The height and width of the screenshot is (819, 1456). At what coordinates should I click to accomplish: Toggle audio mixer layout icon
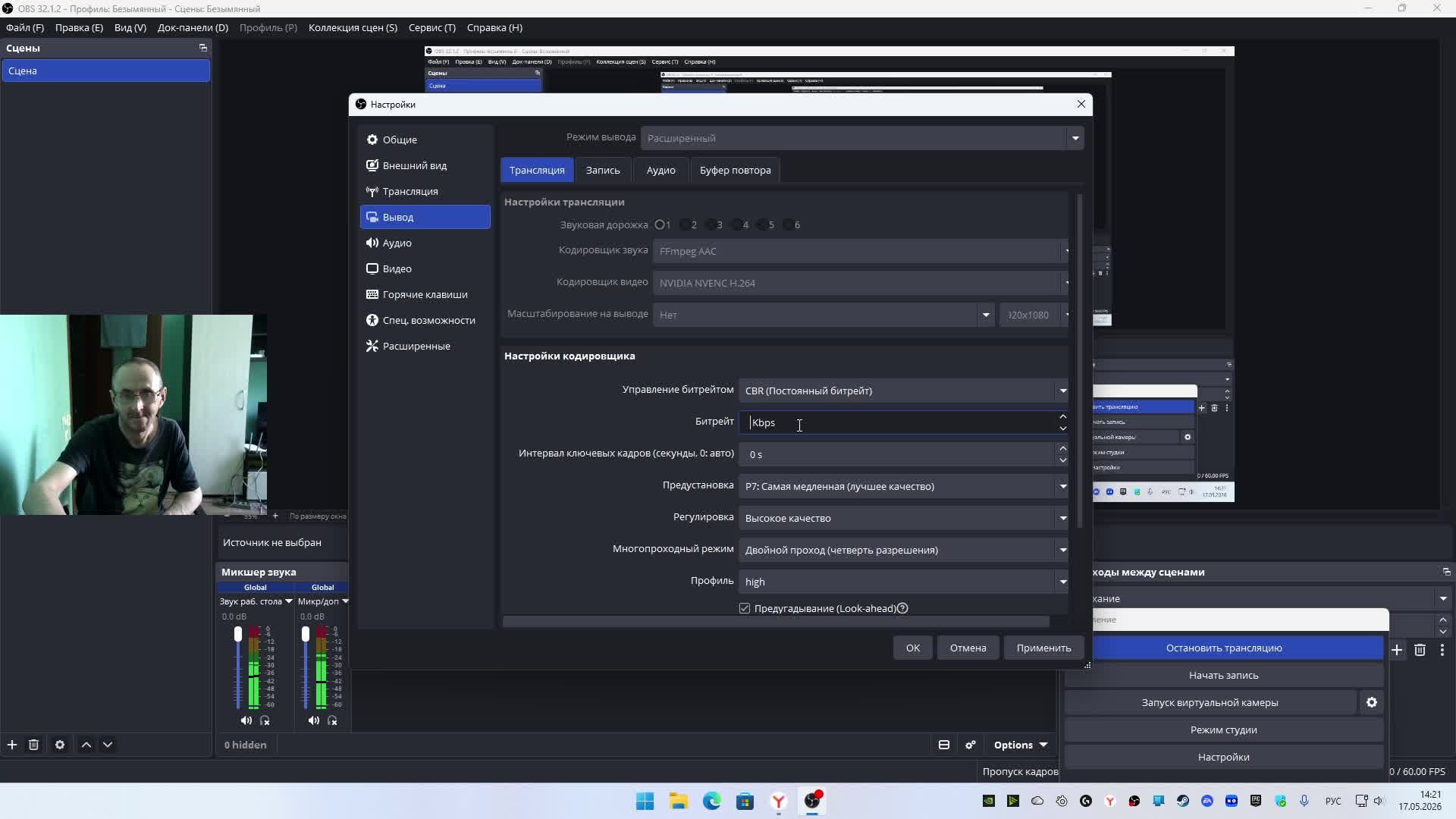(x=944, y=745)
